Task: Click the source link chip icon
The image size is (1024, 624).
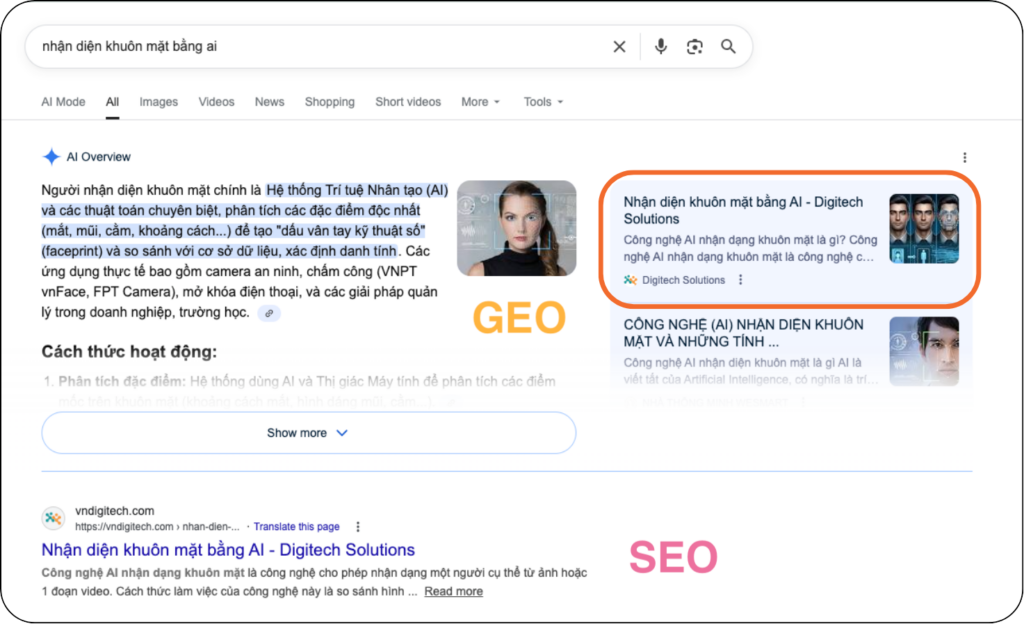Action: [x=268, y=313]
